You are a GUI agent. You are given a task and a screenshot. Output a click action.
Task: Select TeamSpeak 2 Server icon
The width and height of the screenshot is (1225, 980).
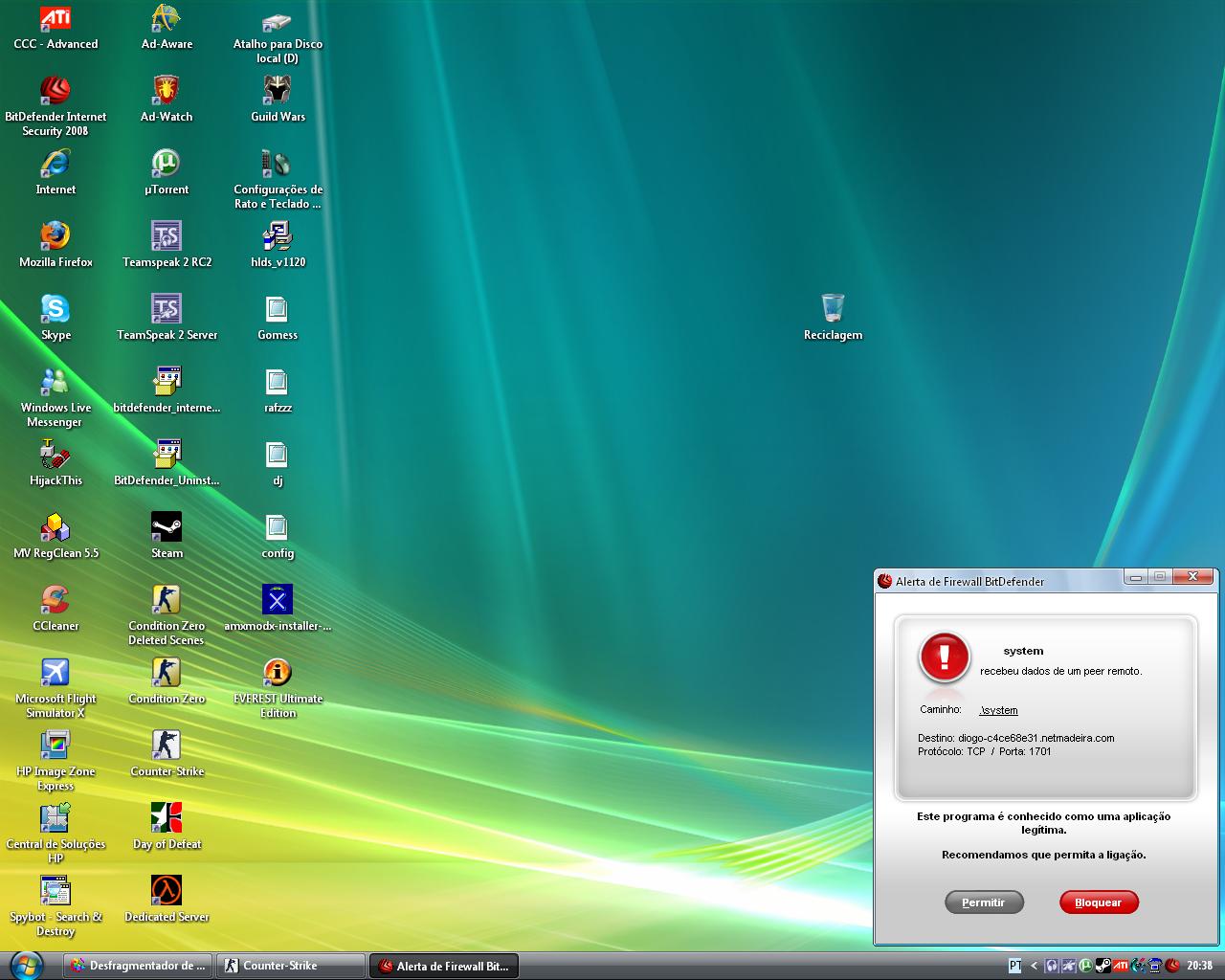coord(167,319)
